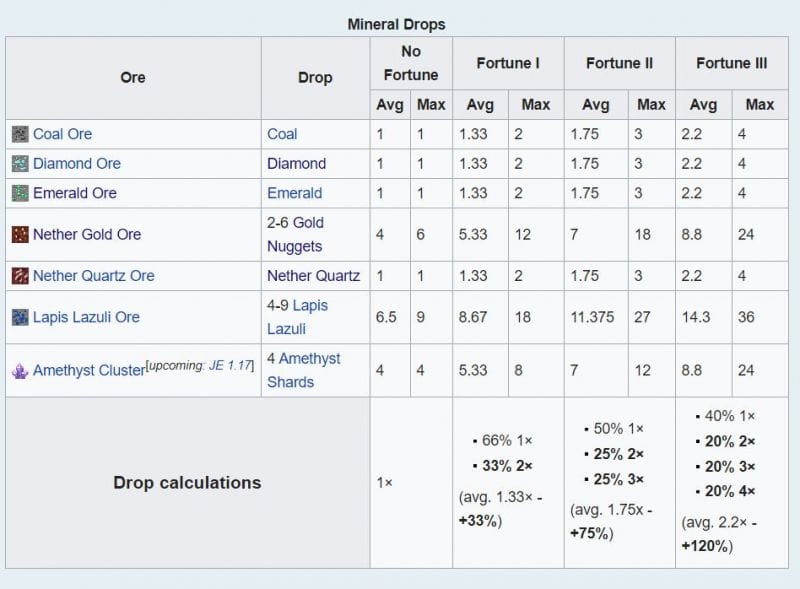Click the Lapis Lazuli Ore icon
Viewport: 800px width, 589px height.
pos(20,317)
